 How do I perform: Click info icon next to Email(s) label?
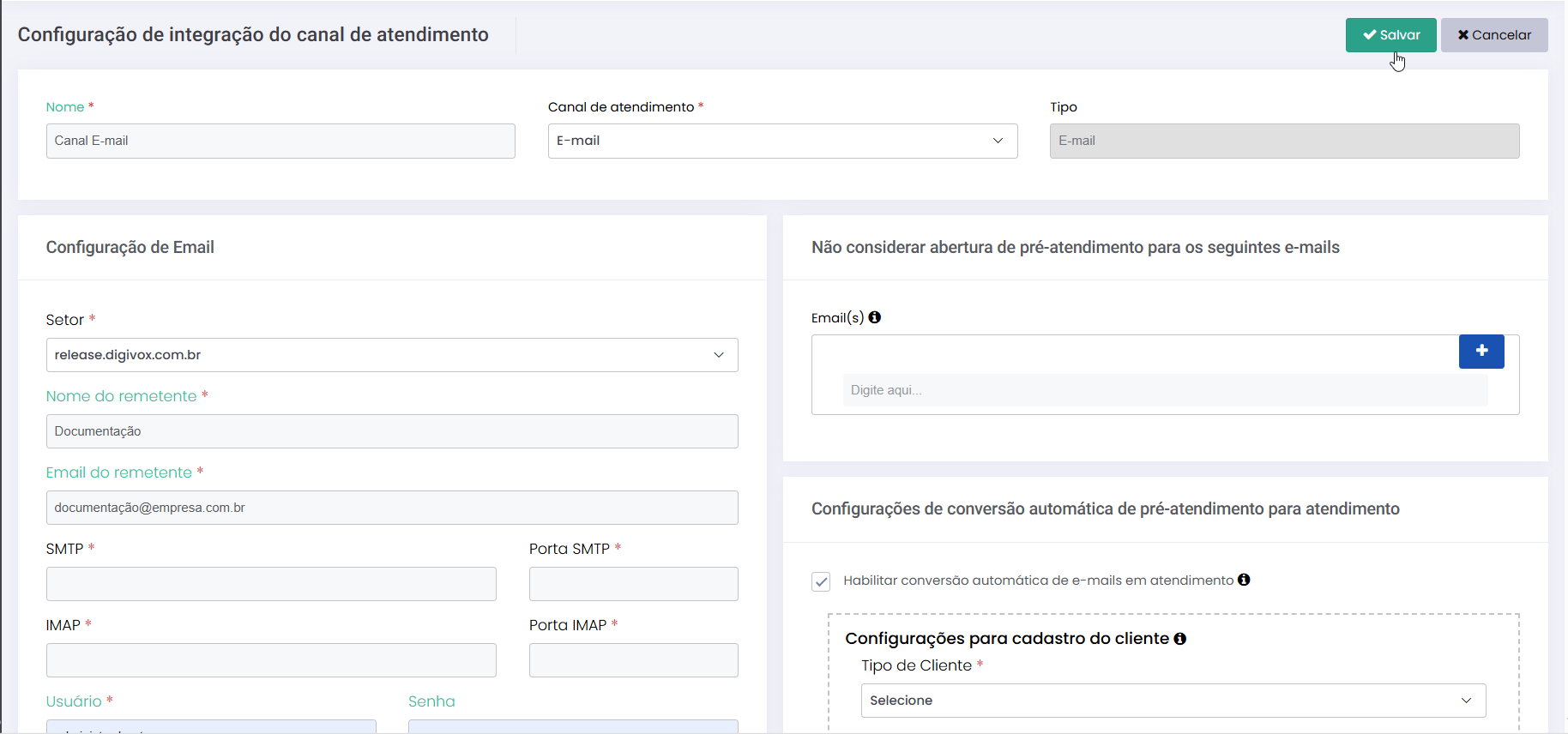pyautogui.click(x=874, y=317)
